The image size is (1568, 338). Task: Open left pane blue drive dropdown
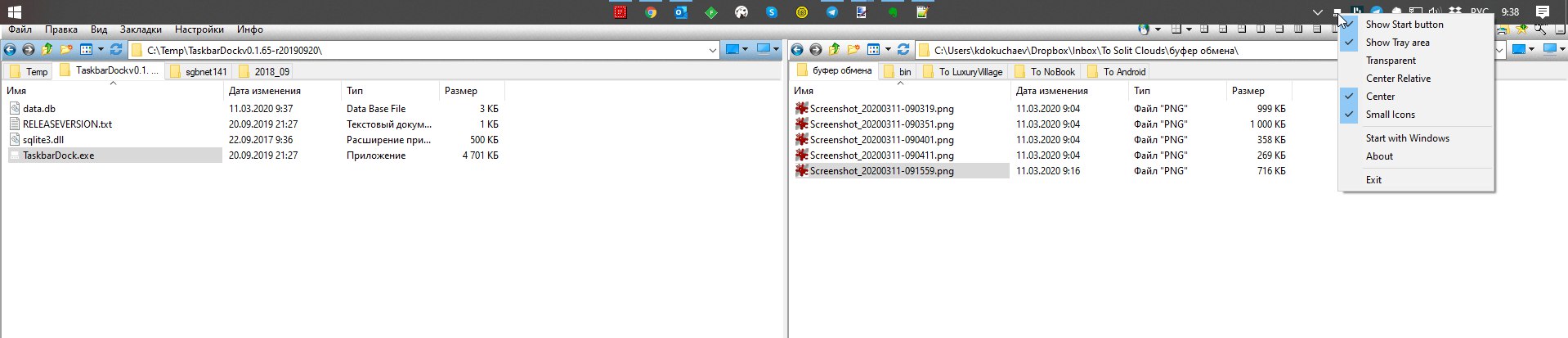click(x=745, y=50)
